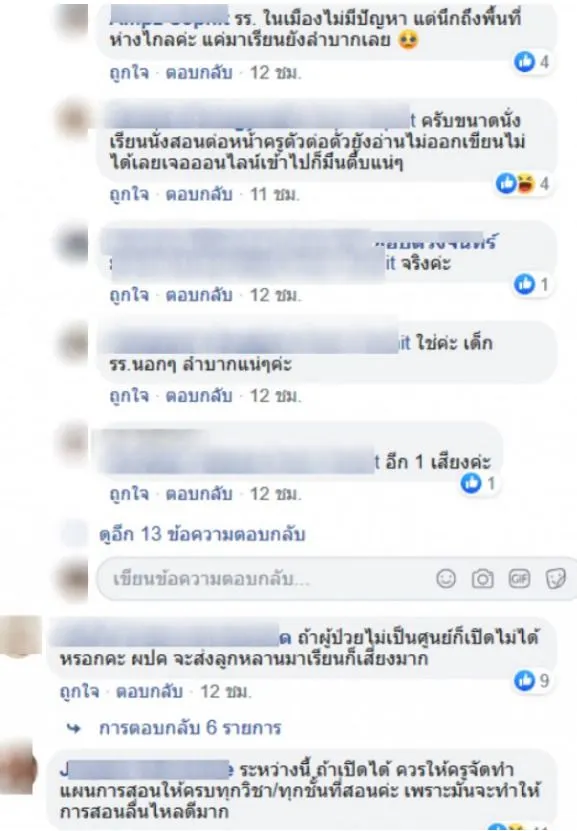Viewport: 577px width, 831px height.
Task: Like the 11 ชม. comment via 'ถูกใจ'
Action: [129, 195]
